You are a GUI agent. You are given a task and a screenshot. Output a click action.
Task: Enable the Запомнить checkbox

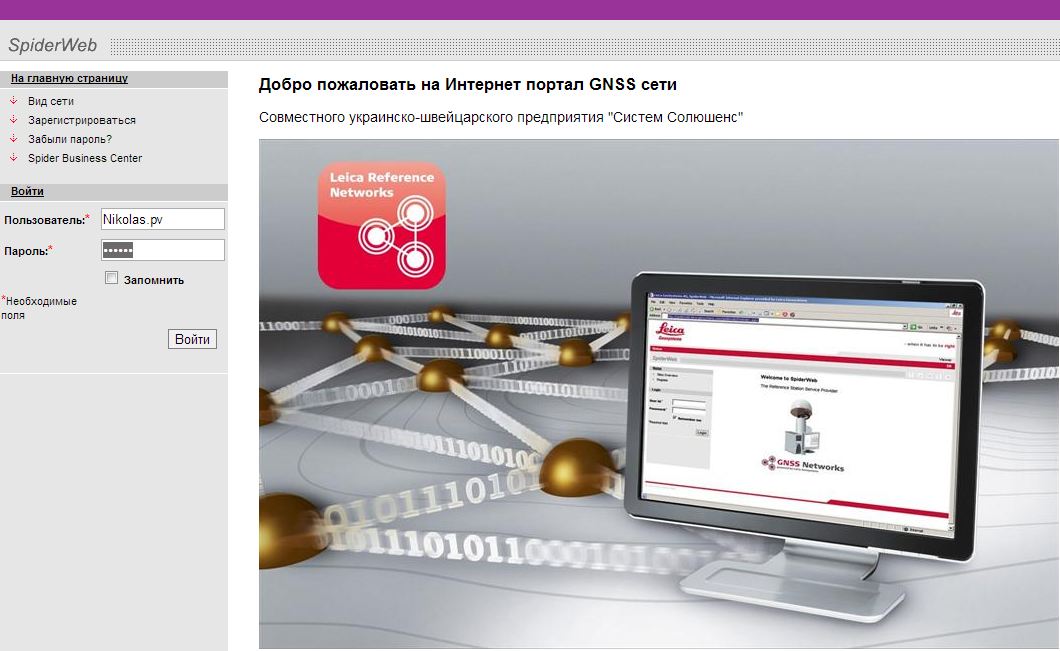(112, 278)
